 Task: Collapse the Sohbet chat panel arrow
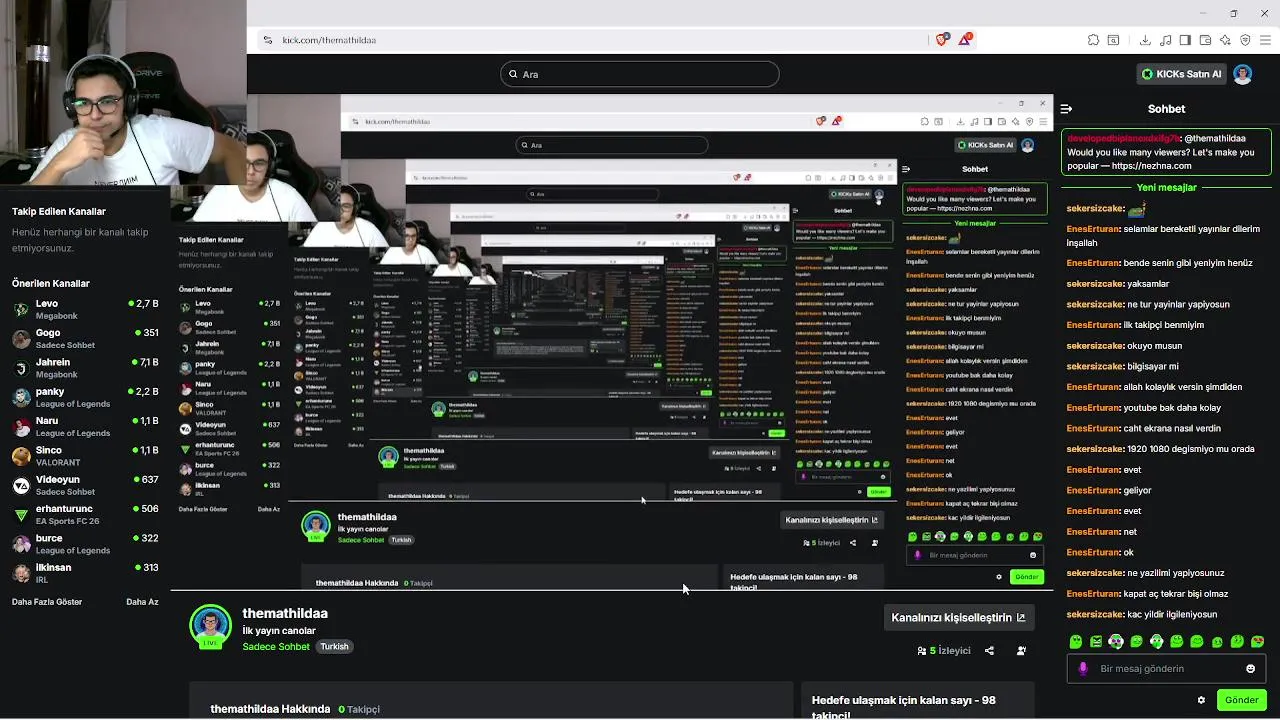1066,109
